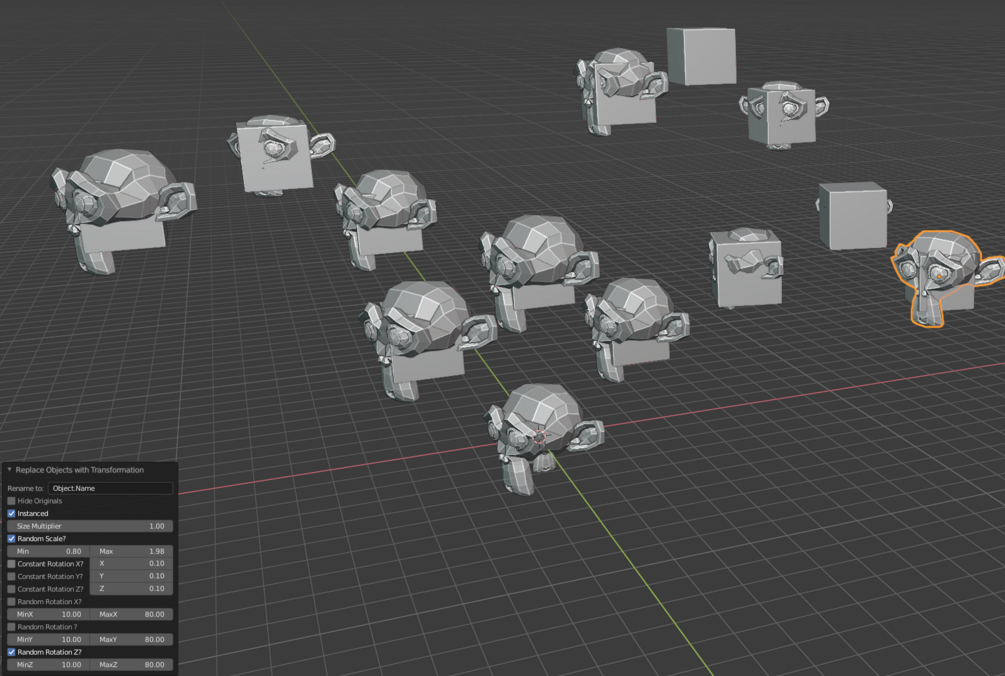Click the Min 0.80 scale field

48,551
